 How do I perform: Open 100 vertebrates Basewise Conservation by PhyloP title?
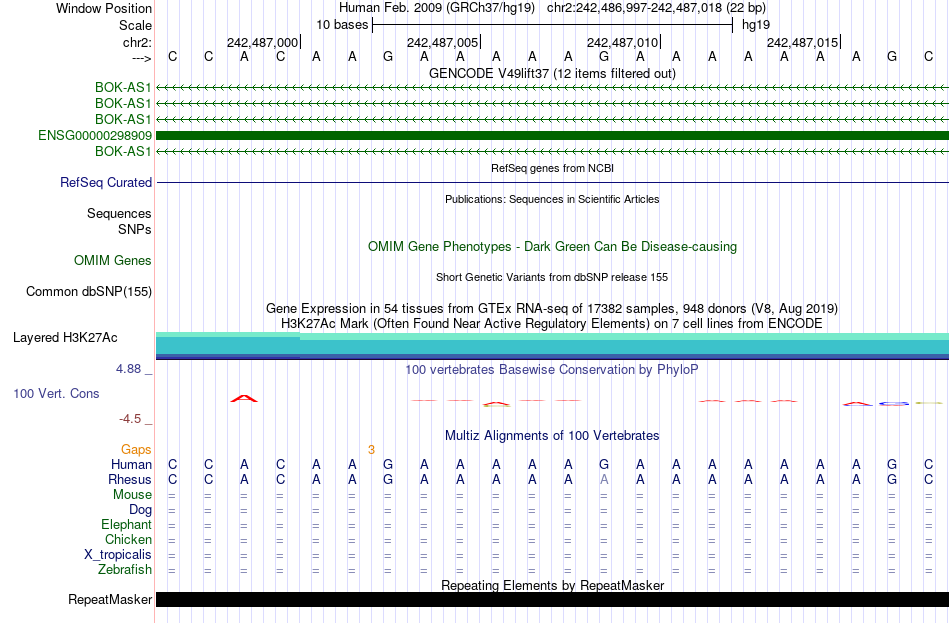552,370
